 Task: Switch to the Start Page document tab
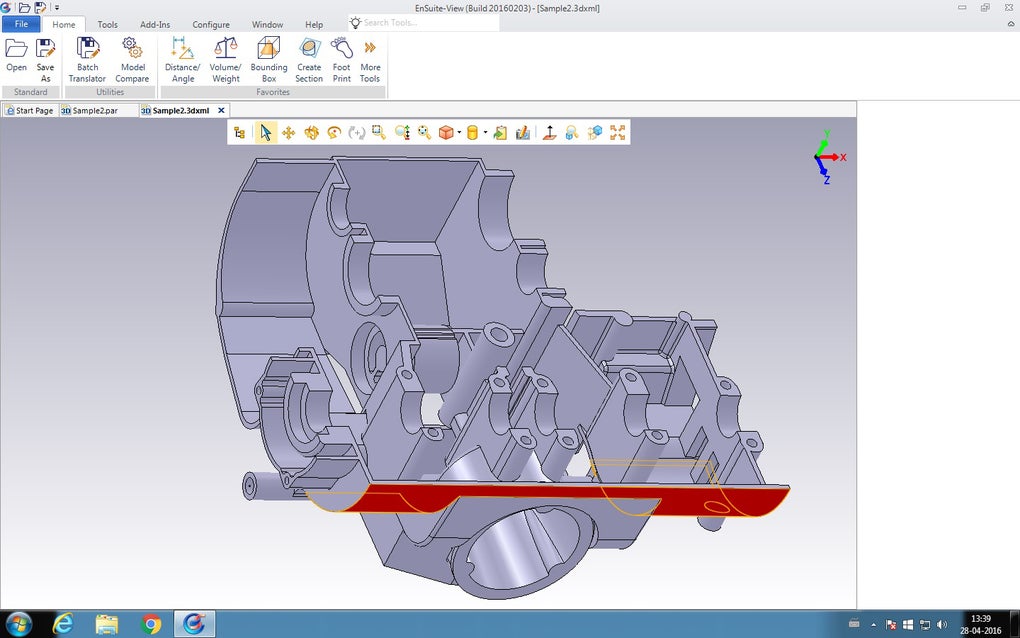29,111
